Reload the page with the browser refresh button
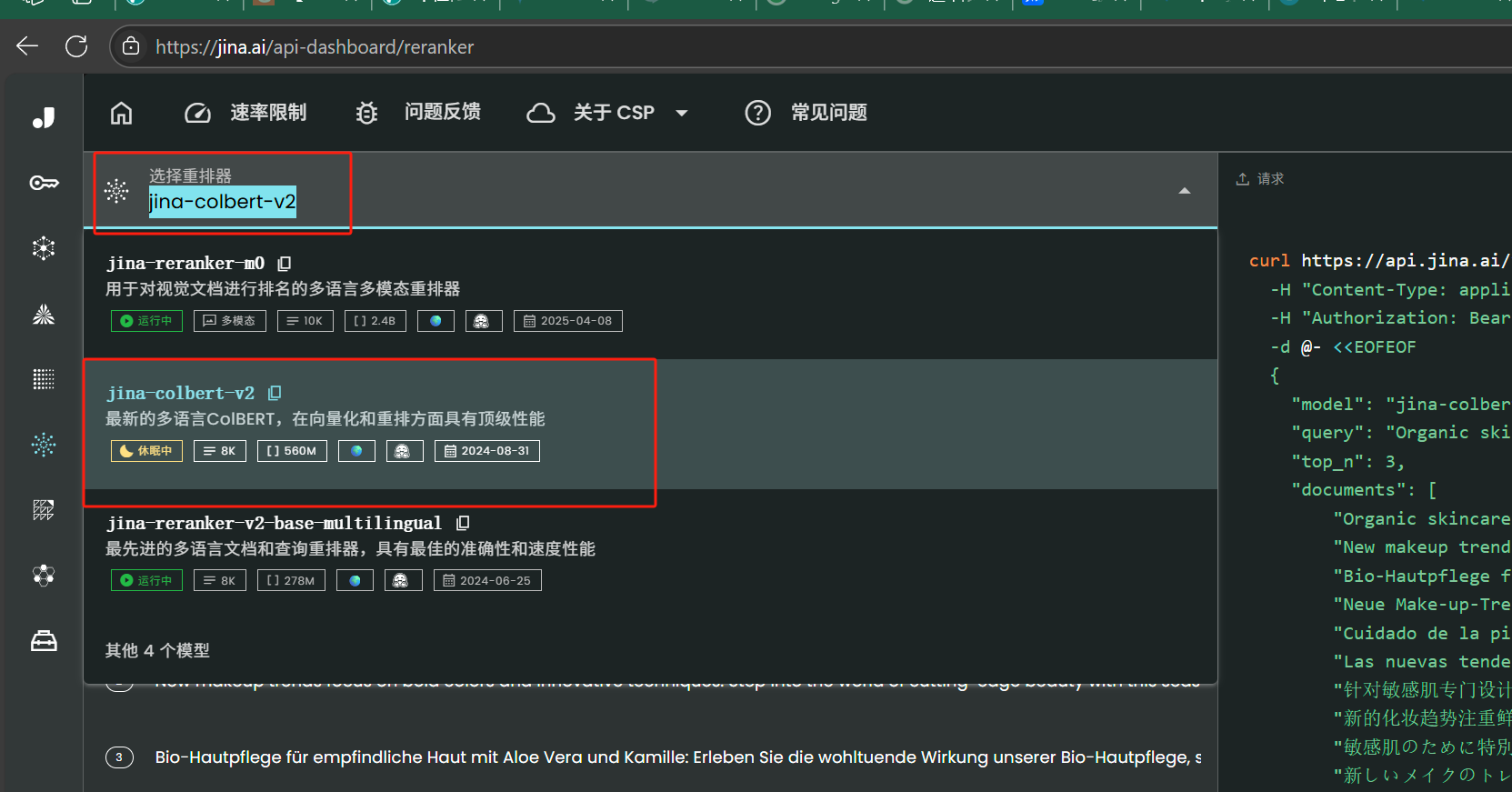This screenshot has height=792, width=1512. (x=76, y=46)
